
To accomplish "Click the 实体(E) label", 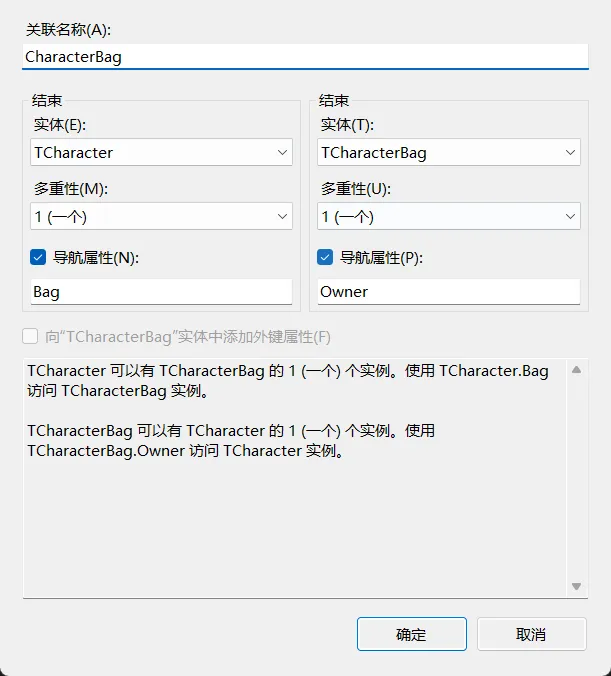I will tap(60, 124).
